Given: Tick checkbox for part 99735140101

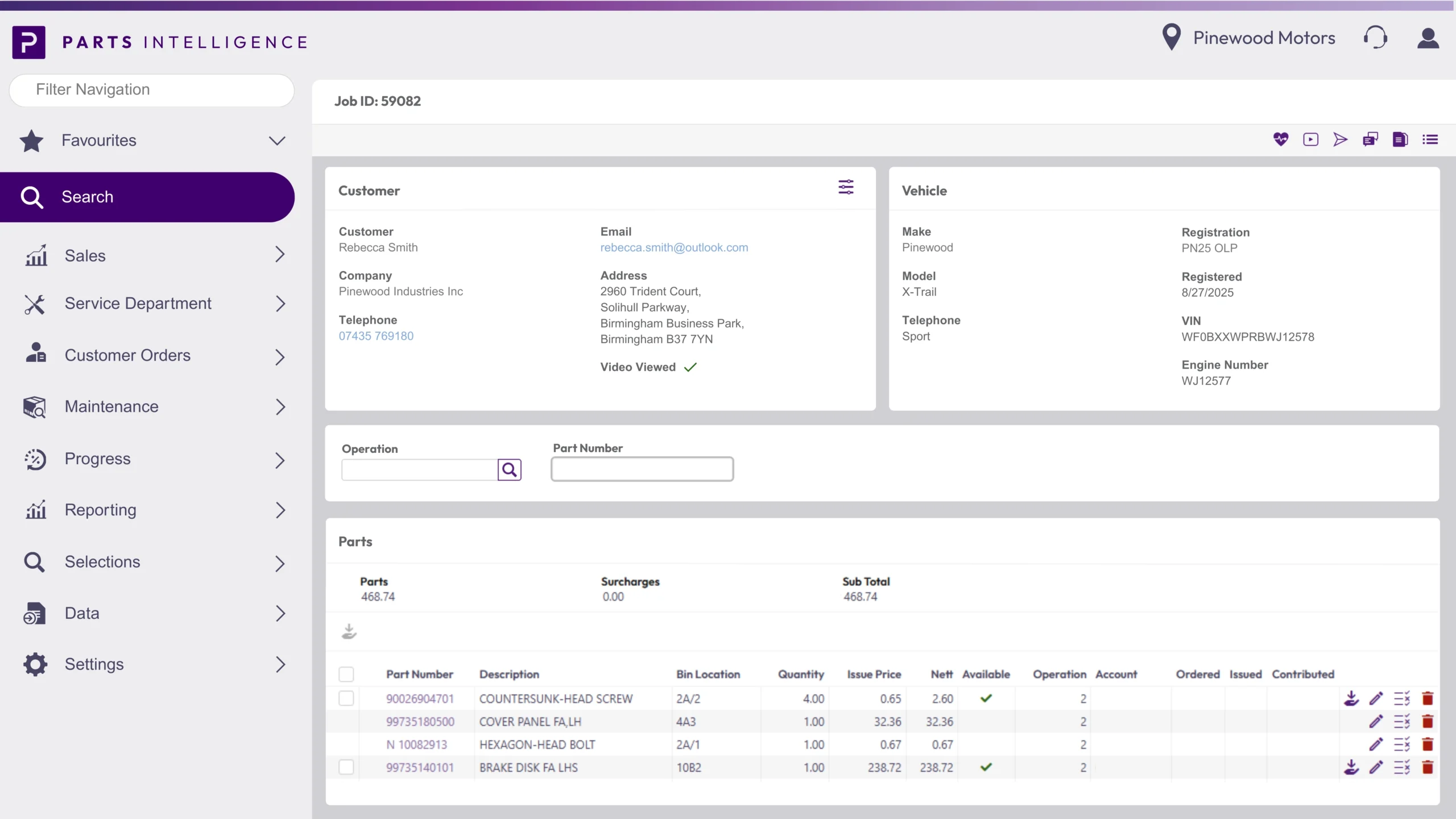Looking at the screenshot, I should pos(346,767).
